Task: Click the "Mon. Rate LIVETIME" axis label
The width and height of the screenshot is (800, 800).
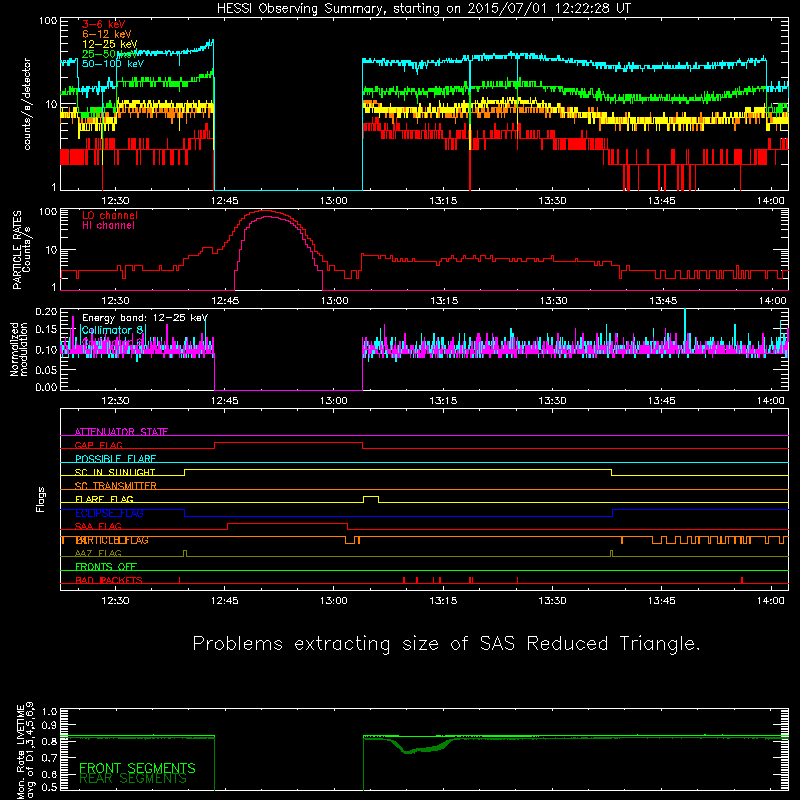Action: click(x=20, y=752)
